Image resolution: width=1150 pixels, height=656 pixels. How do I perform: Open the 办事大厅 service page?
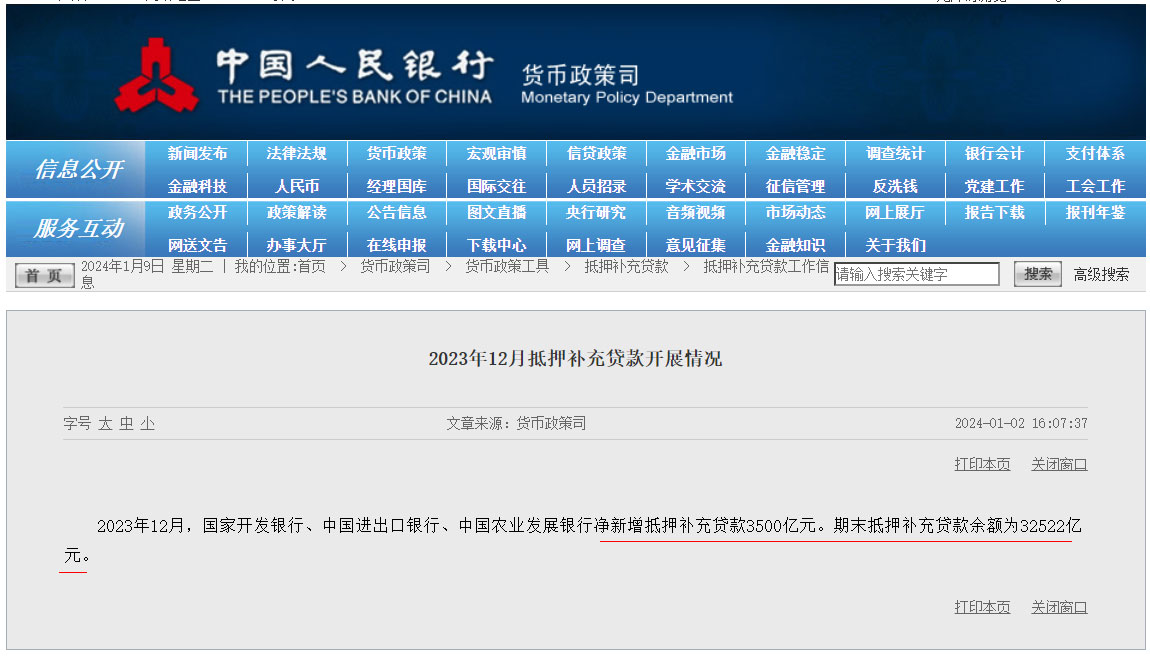point(296,245)
